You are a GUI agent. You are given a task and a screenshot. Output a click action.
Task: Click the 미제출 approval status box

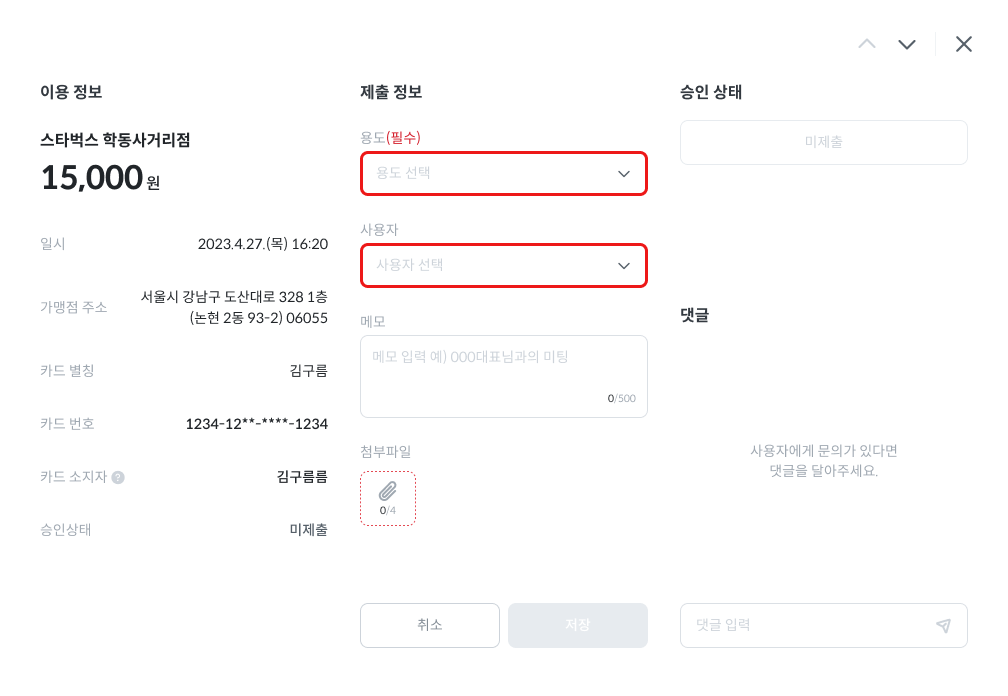coord(823,142)
